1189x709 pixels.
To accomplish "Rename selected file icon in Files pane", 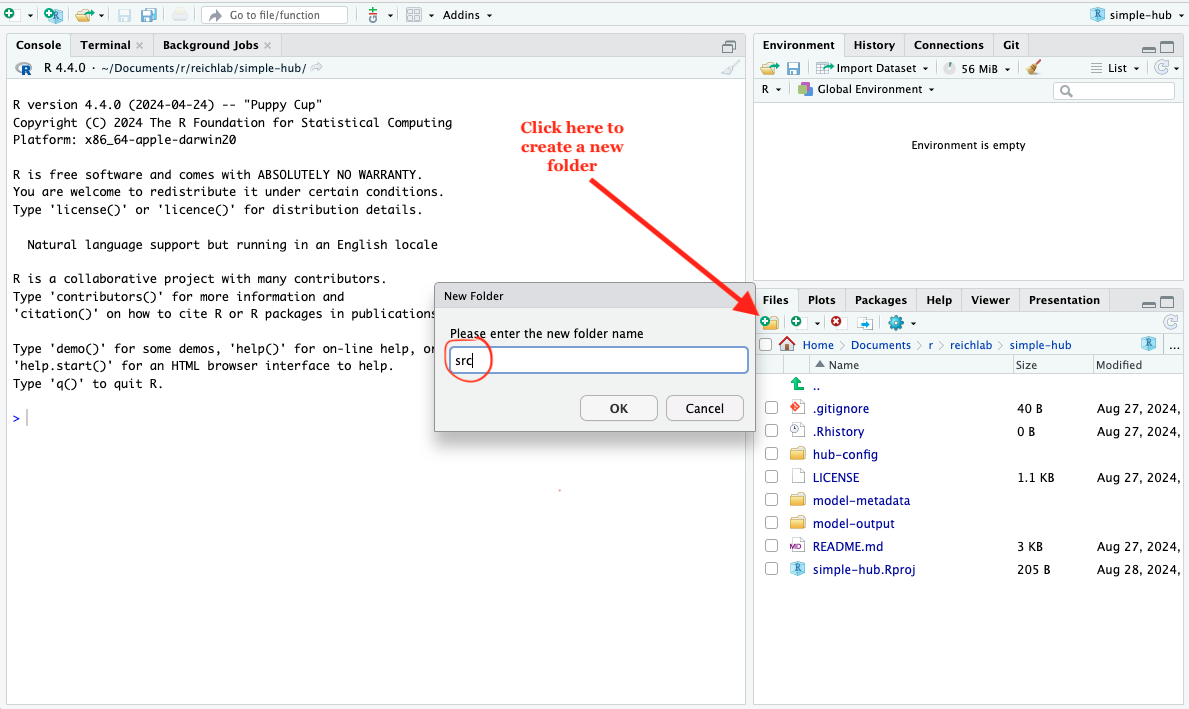I will pyautogui.click(x=865, y=323).
